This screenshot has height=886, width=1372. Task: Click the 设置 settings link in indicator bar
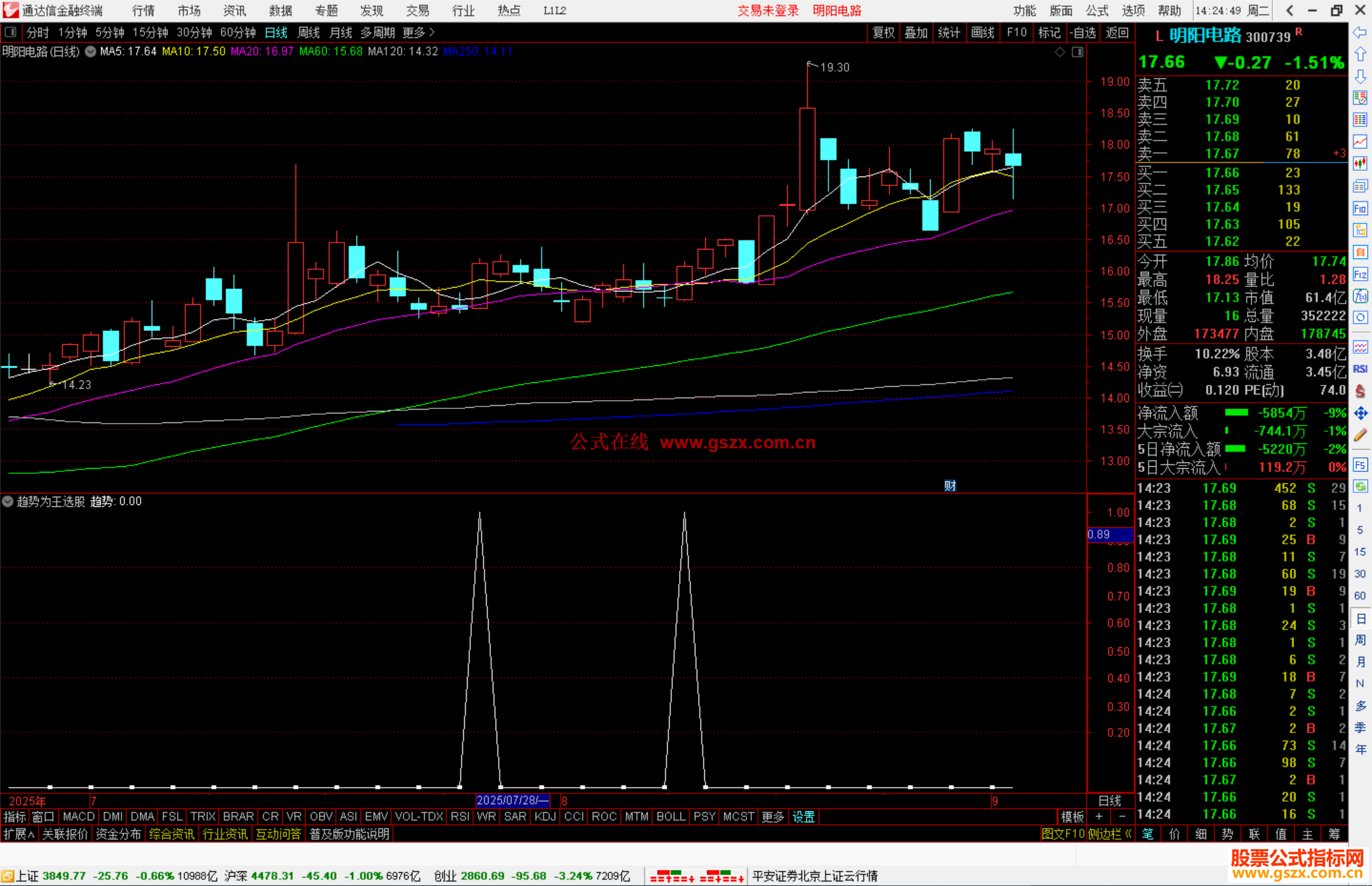pos(804,817)
